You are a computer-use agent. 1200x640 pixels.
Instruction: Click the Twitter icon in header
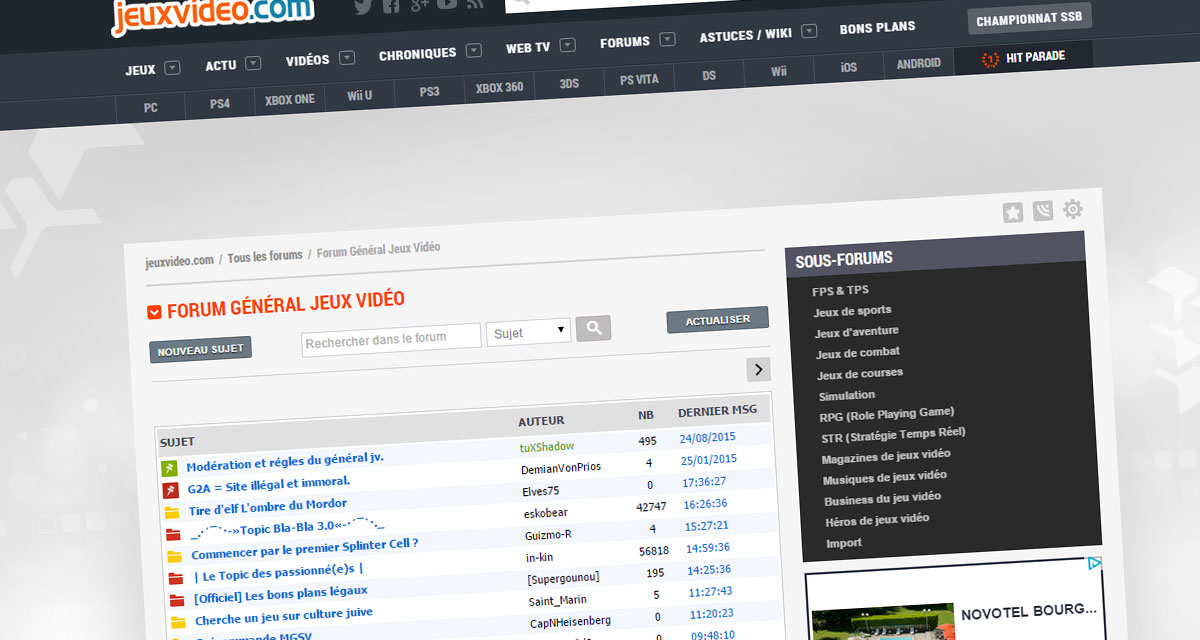point(363,7)
